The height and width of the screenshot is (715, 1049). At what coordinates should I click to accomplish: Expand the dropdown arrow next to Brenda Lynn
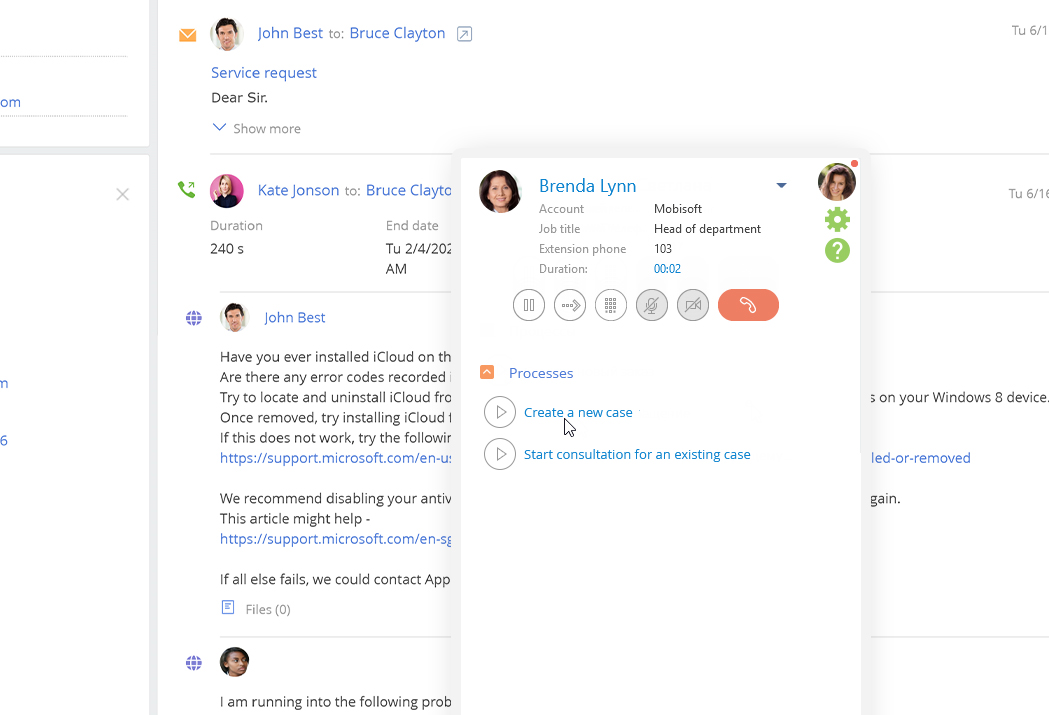tap(781, 185)
